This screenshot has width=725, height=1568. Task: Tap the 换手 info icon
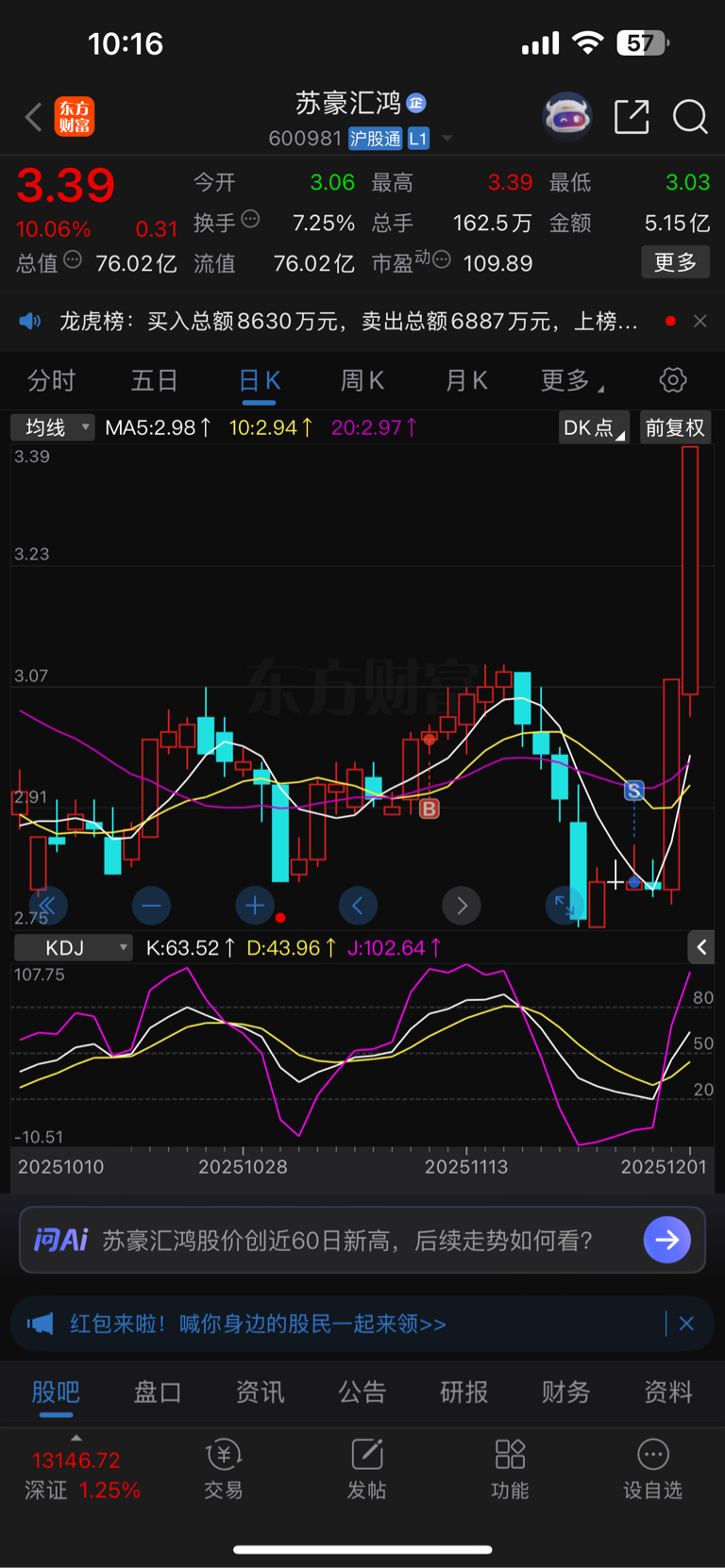(250, 219)
